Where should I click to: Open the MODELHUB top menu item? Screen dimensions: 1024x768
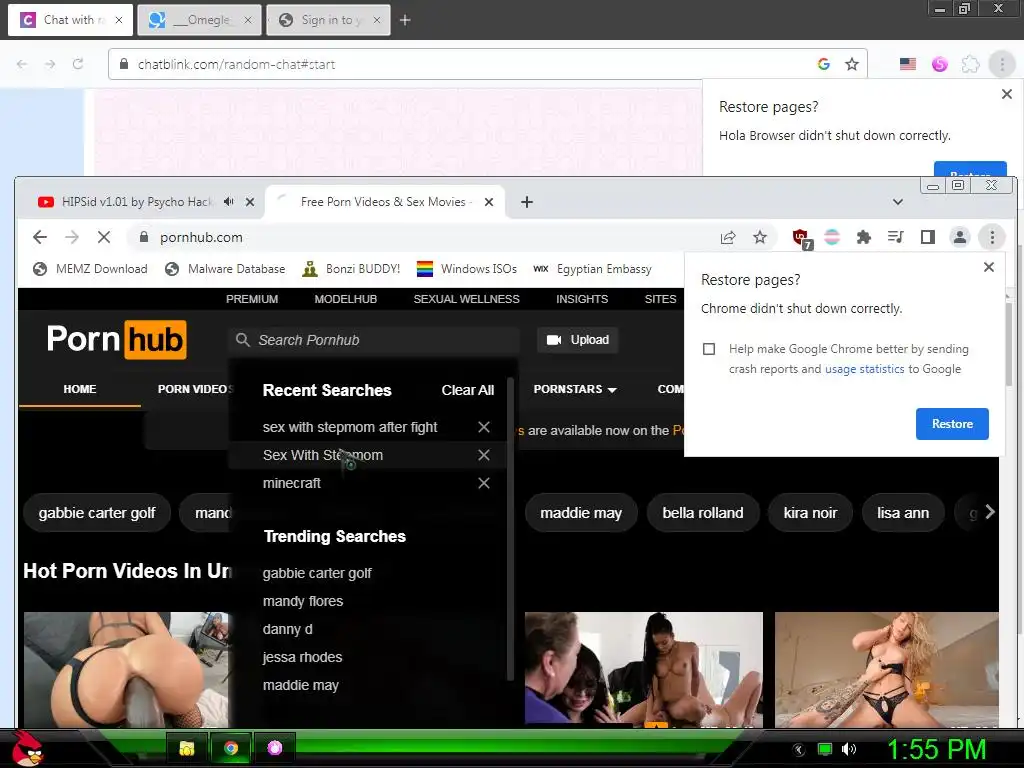[345, 299]
